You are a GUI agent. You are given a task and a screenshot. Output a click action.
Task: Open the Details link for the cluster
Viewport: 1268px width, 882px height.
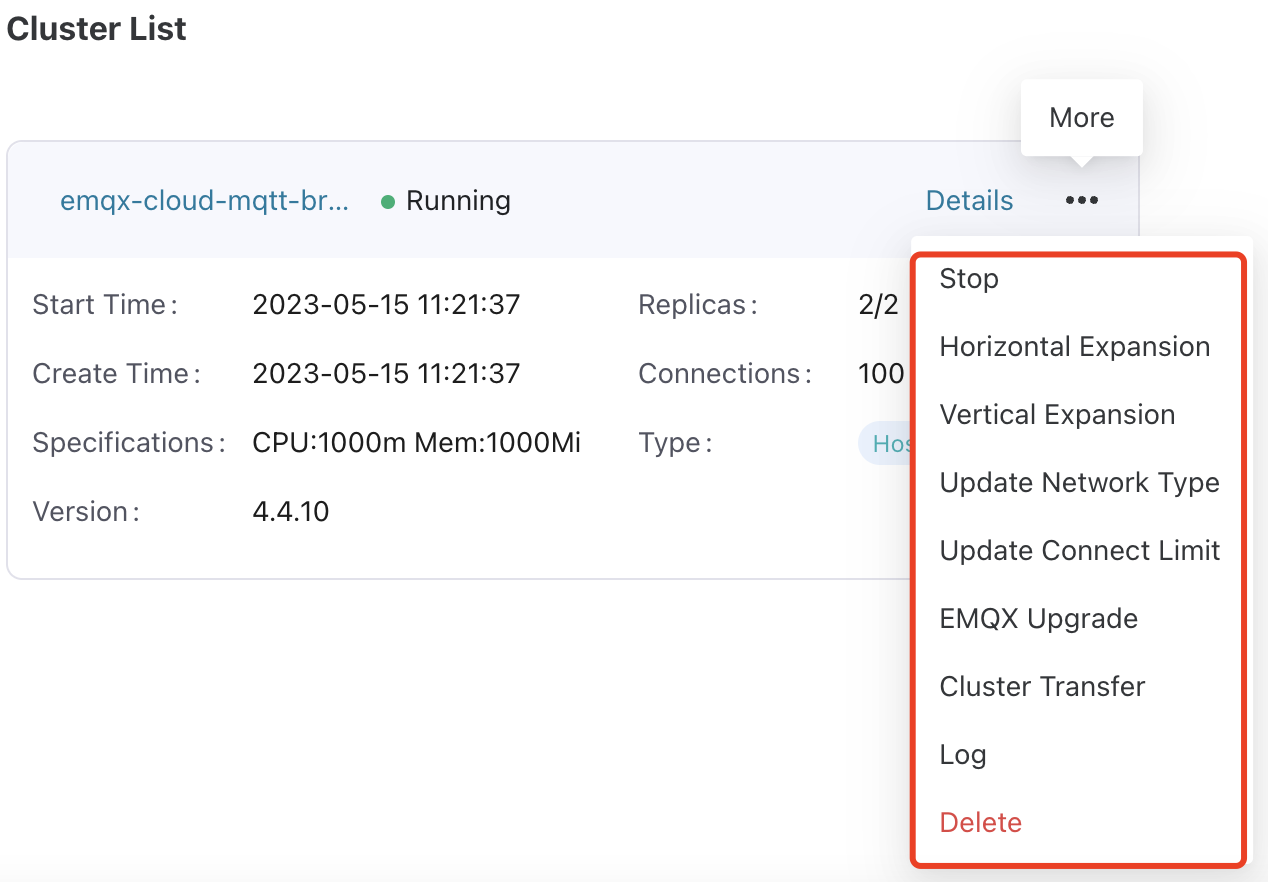[969, 201]
